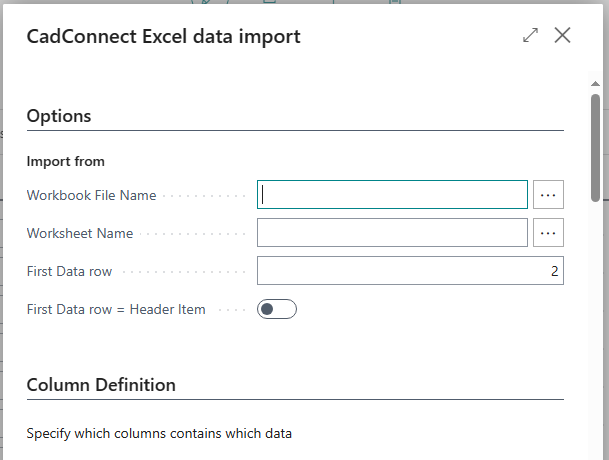
Task: Click the CadConnect Excel data import title
Action: (x=163, y=37)
